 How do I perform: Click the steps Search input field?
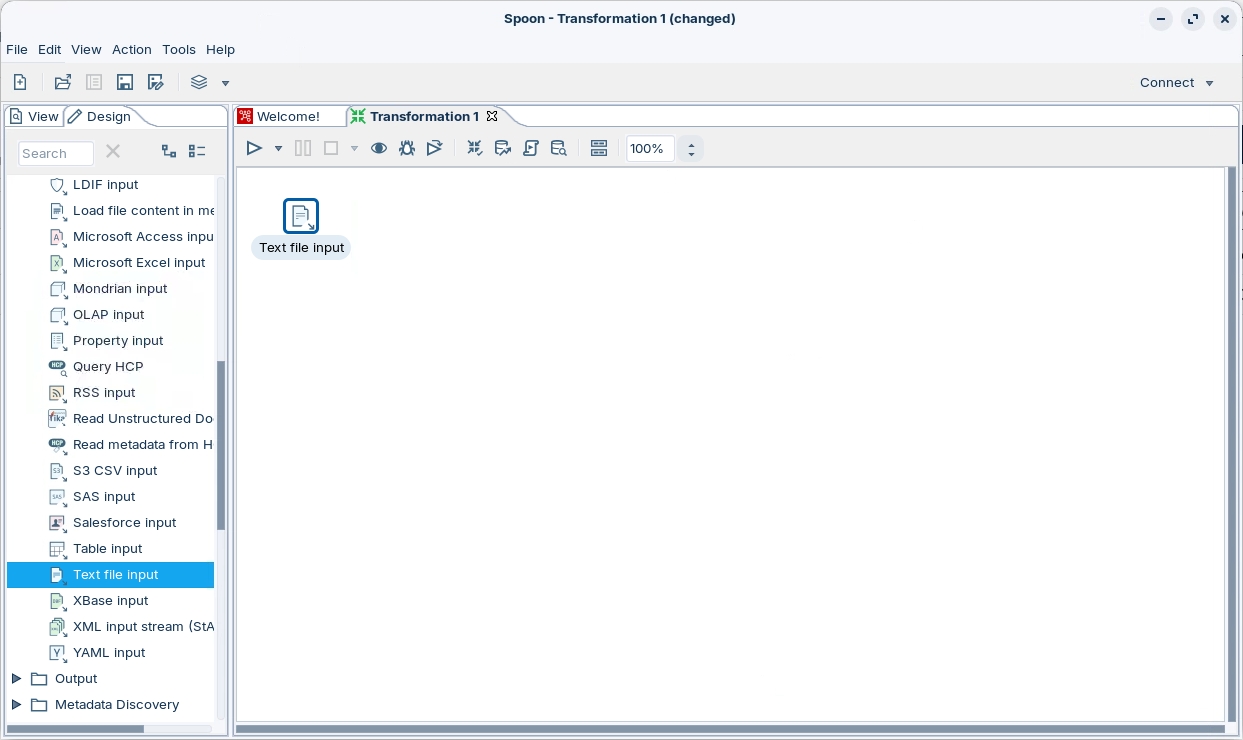tap(56, 153)
